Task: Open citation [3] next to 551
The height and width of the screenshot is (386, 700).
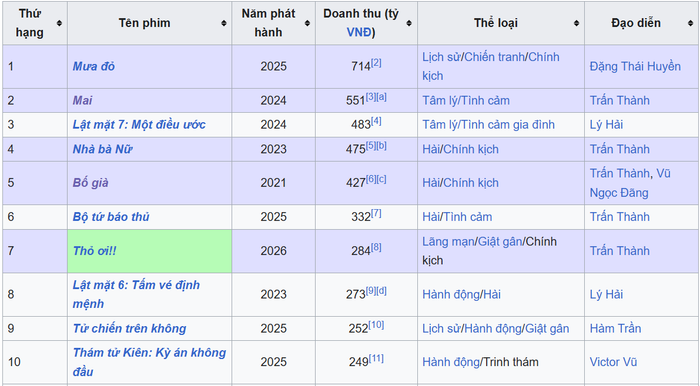Action: (x=371, y=97)
